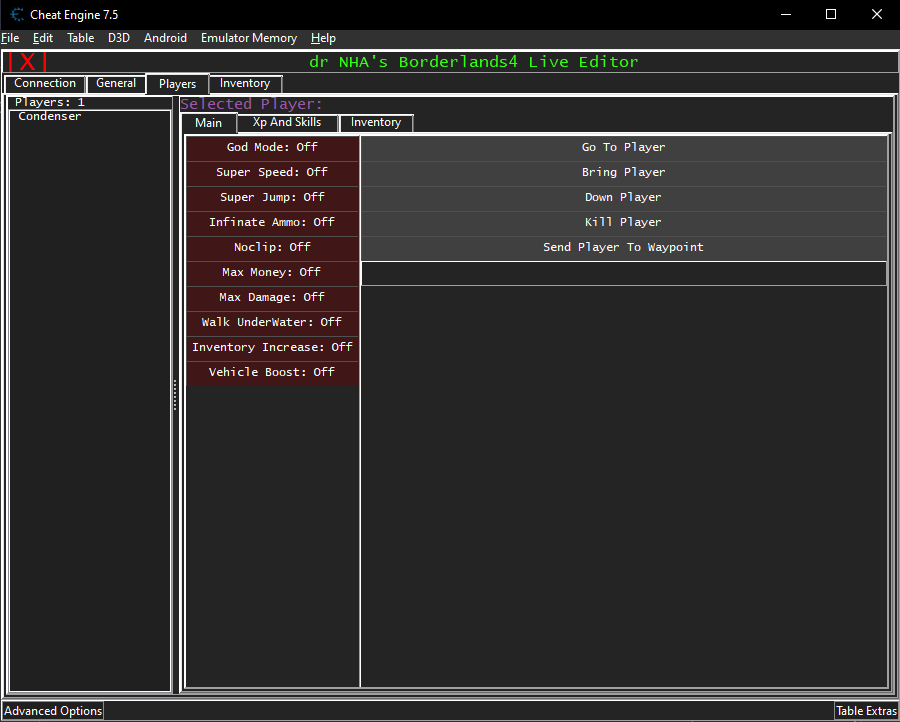Enable Walk UnderWater option
This screenshot has height=722, width=900.
[x=272, y=323]
